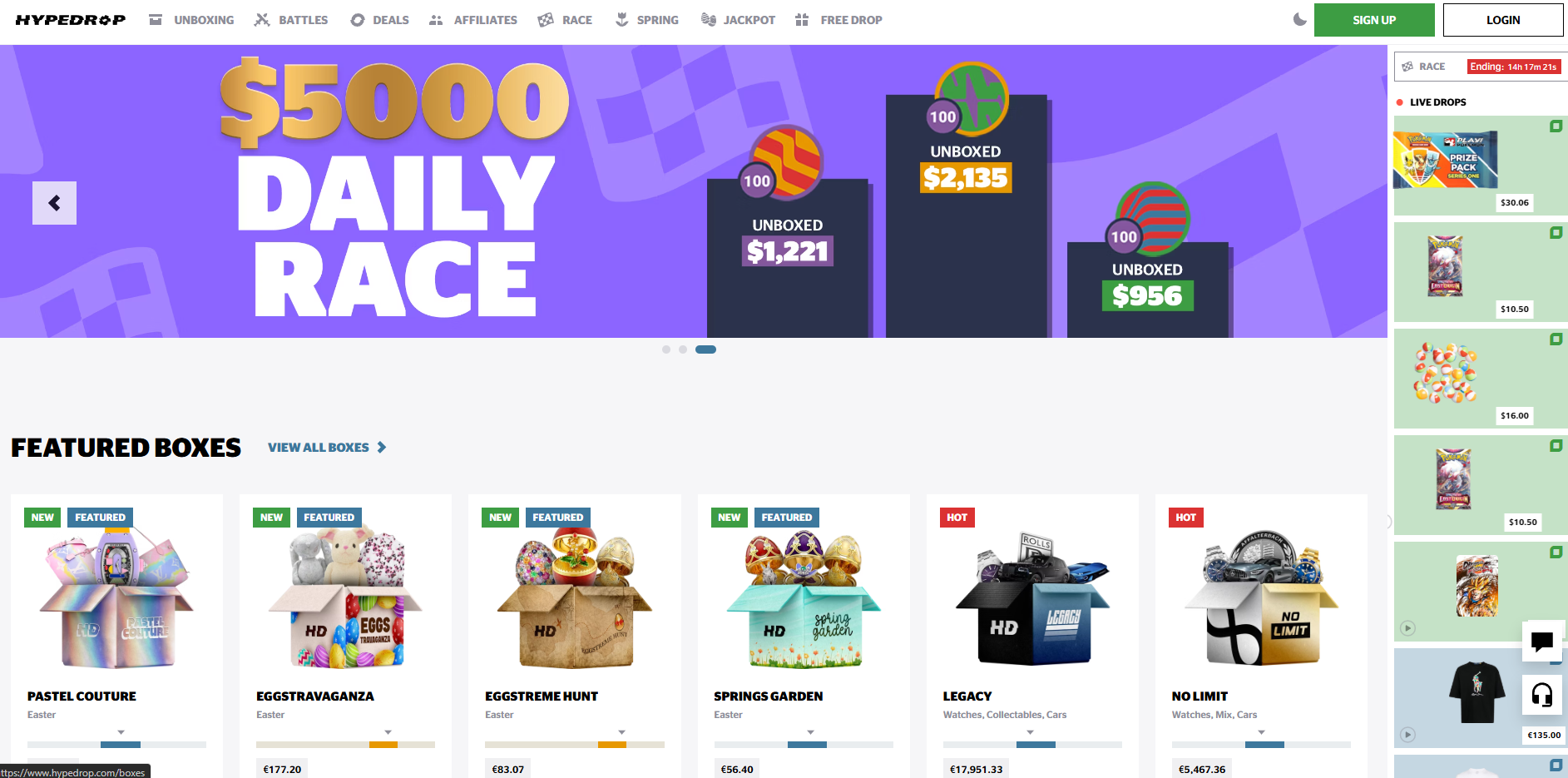This screenshot has height=778, width=1568.
Task: Click the green box icon on Prize Pack drop
Action: coord(1556,126)
